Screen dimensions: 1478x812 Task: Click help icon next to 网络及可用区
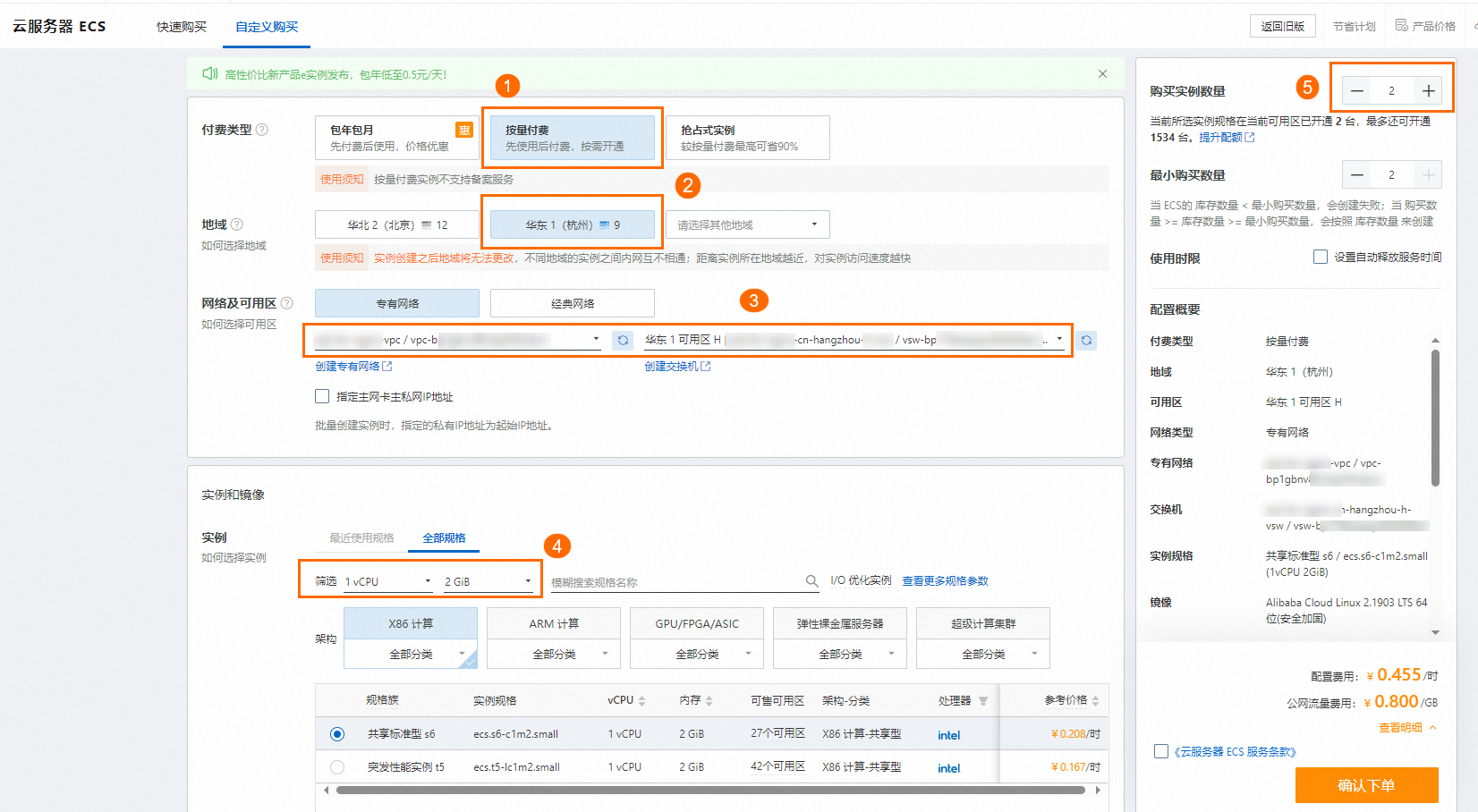(x=287, y=303)
